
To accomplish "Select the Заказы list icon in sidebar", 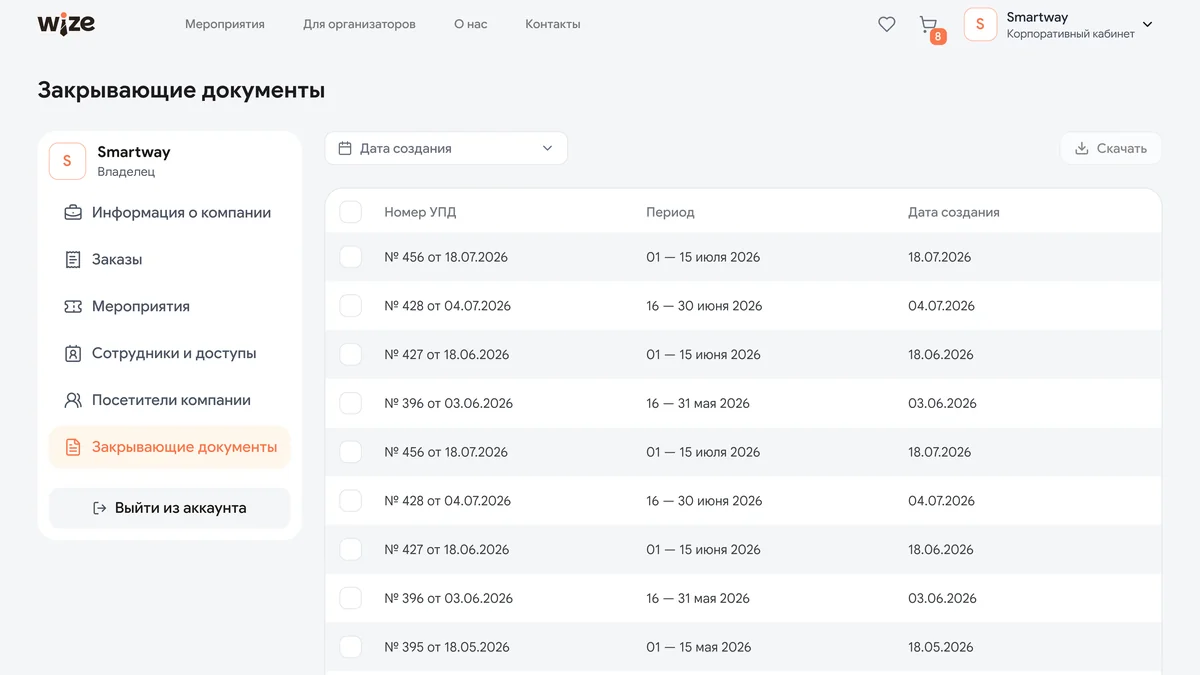I will pyautogui.click(x=73, y=259).
